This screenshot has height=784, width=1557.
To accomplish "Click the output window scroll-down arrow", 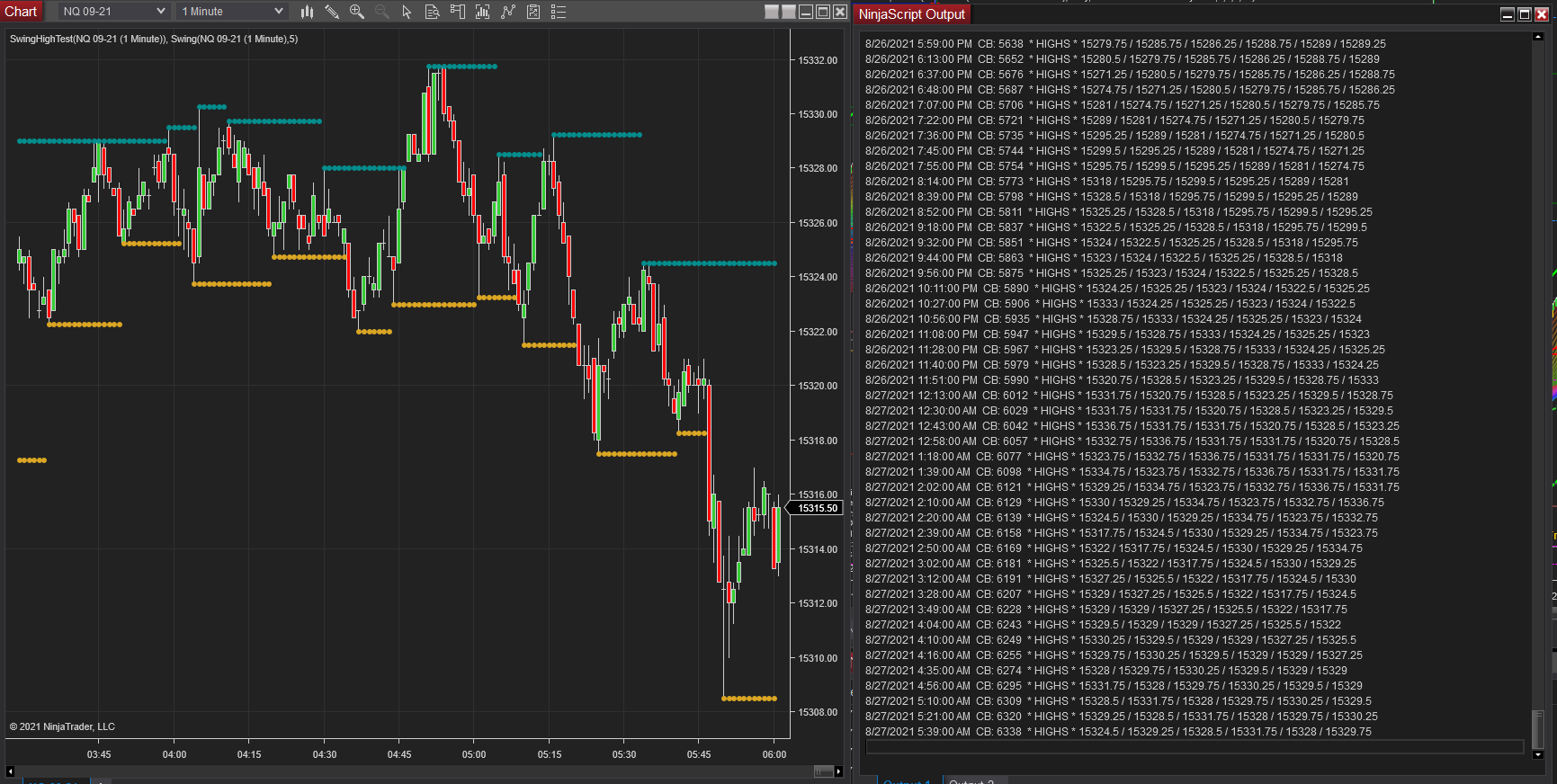I will 1538,755.
